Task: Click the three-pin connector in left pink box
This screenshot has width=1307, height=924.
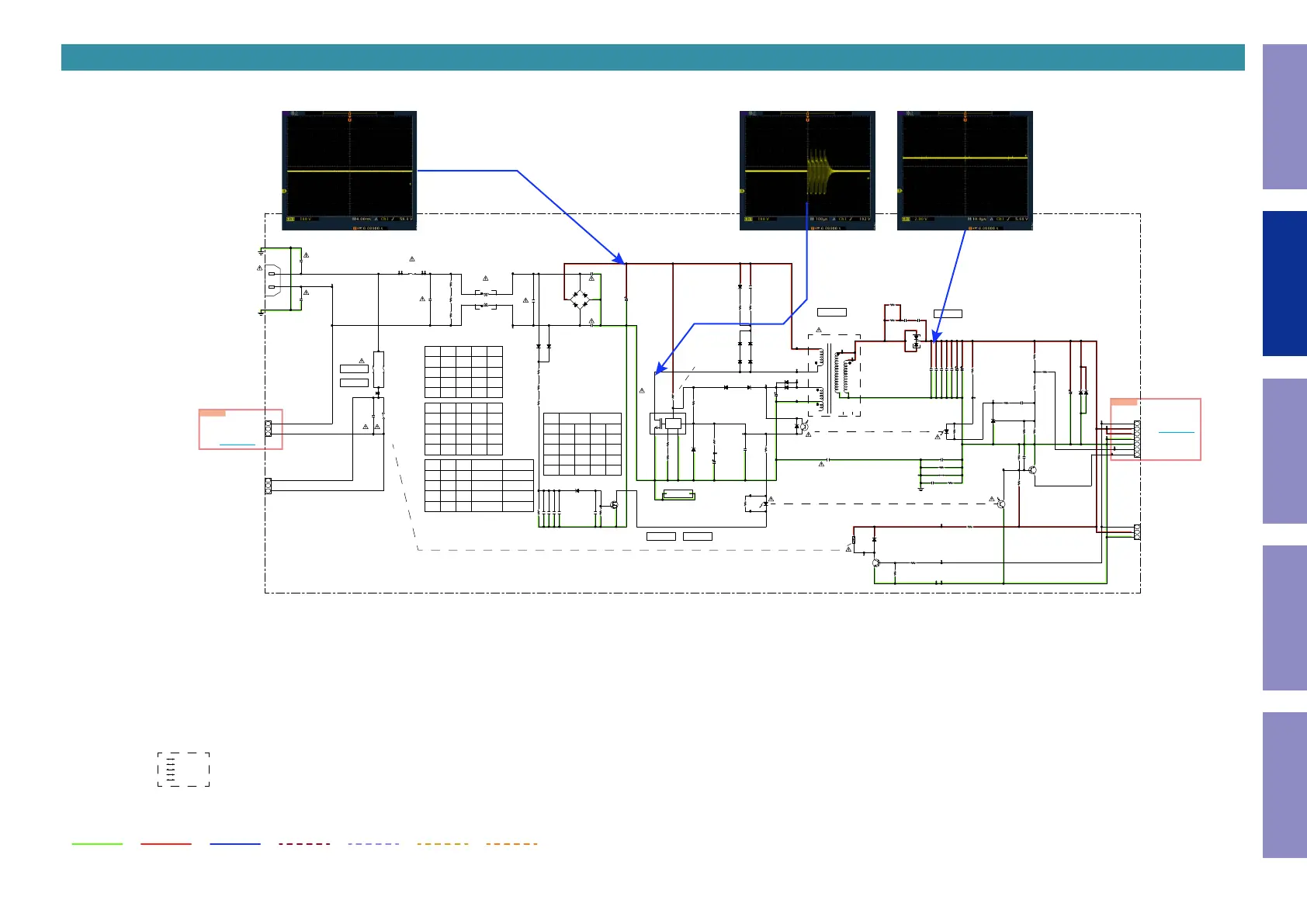Action: [269, 428]
